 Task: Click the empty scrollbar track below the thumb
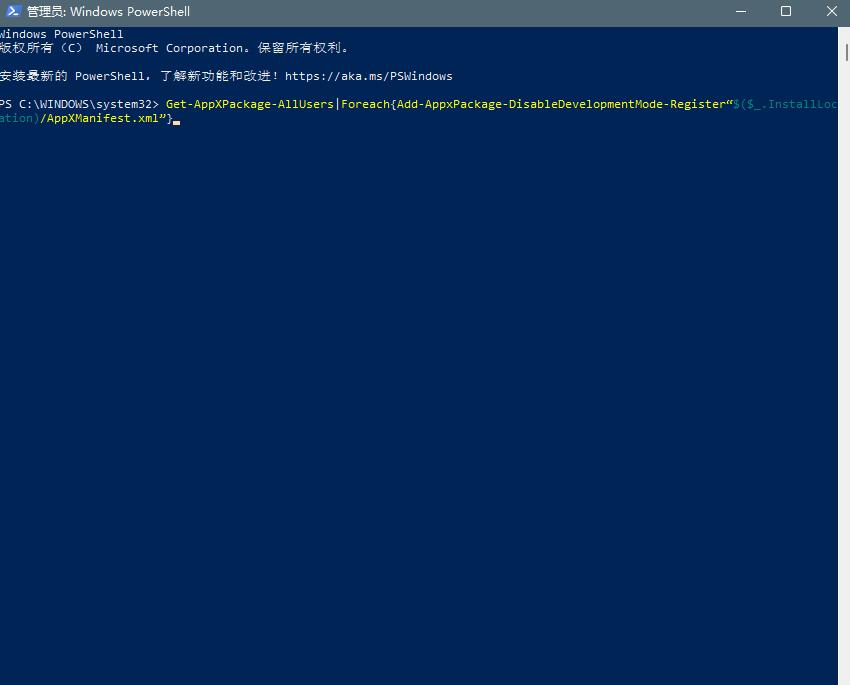(843, 400)
